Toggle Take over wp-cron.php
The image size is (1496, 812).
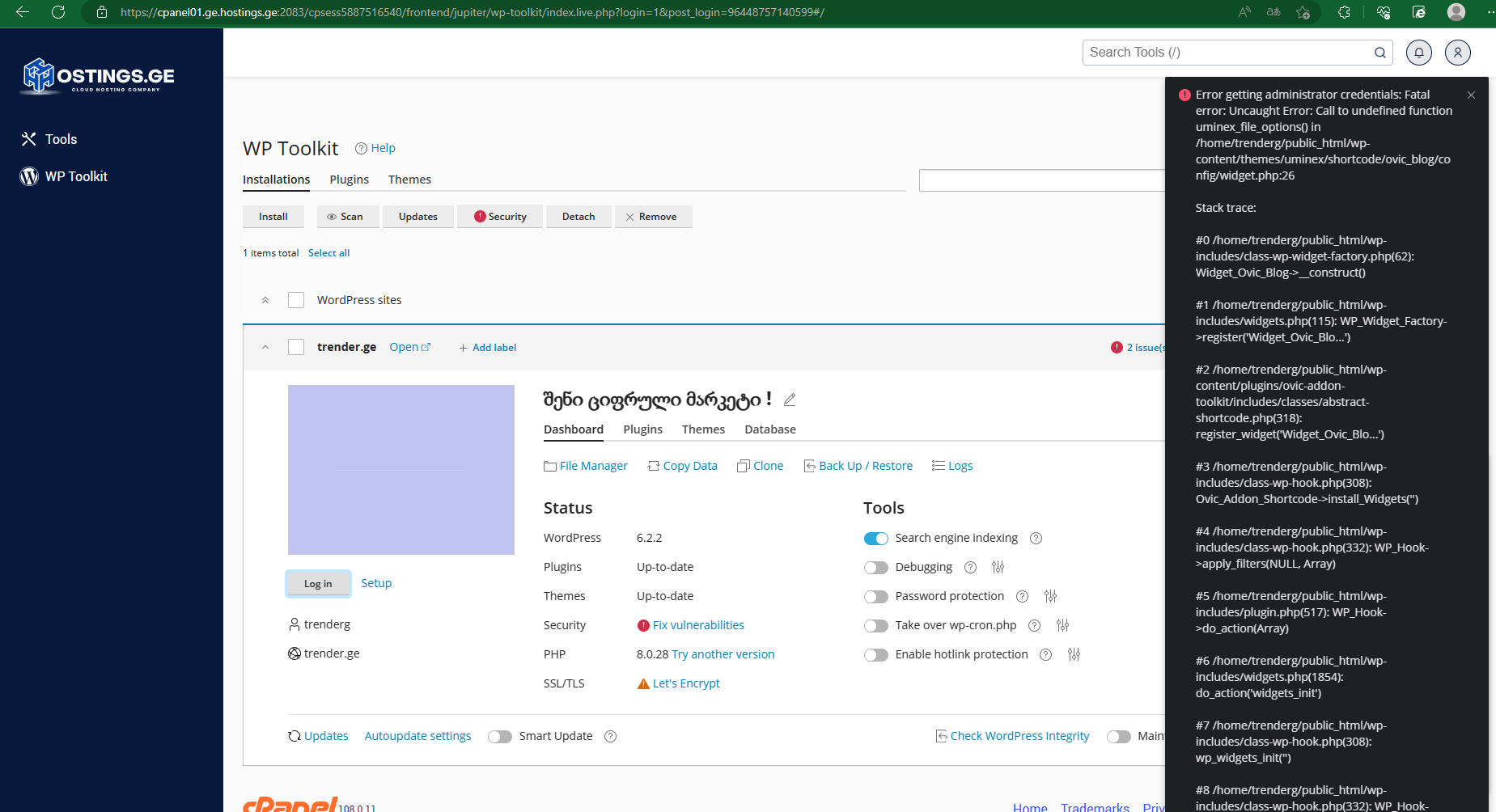point(876,626)
